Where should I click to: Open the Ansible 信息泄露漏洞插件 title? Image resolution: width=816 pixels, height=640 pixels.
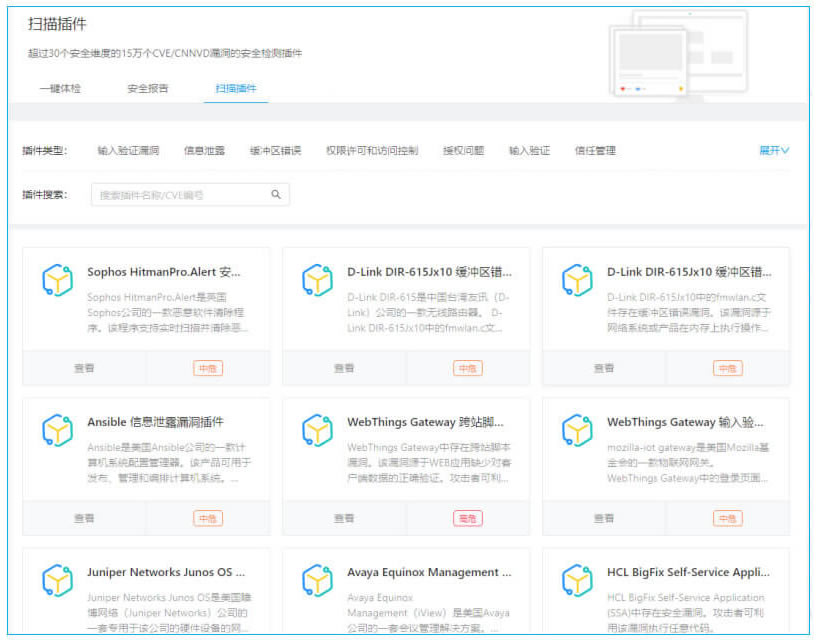point(155,421)
